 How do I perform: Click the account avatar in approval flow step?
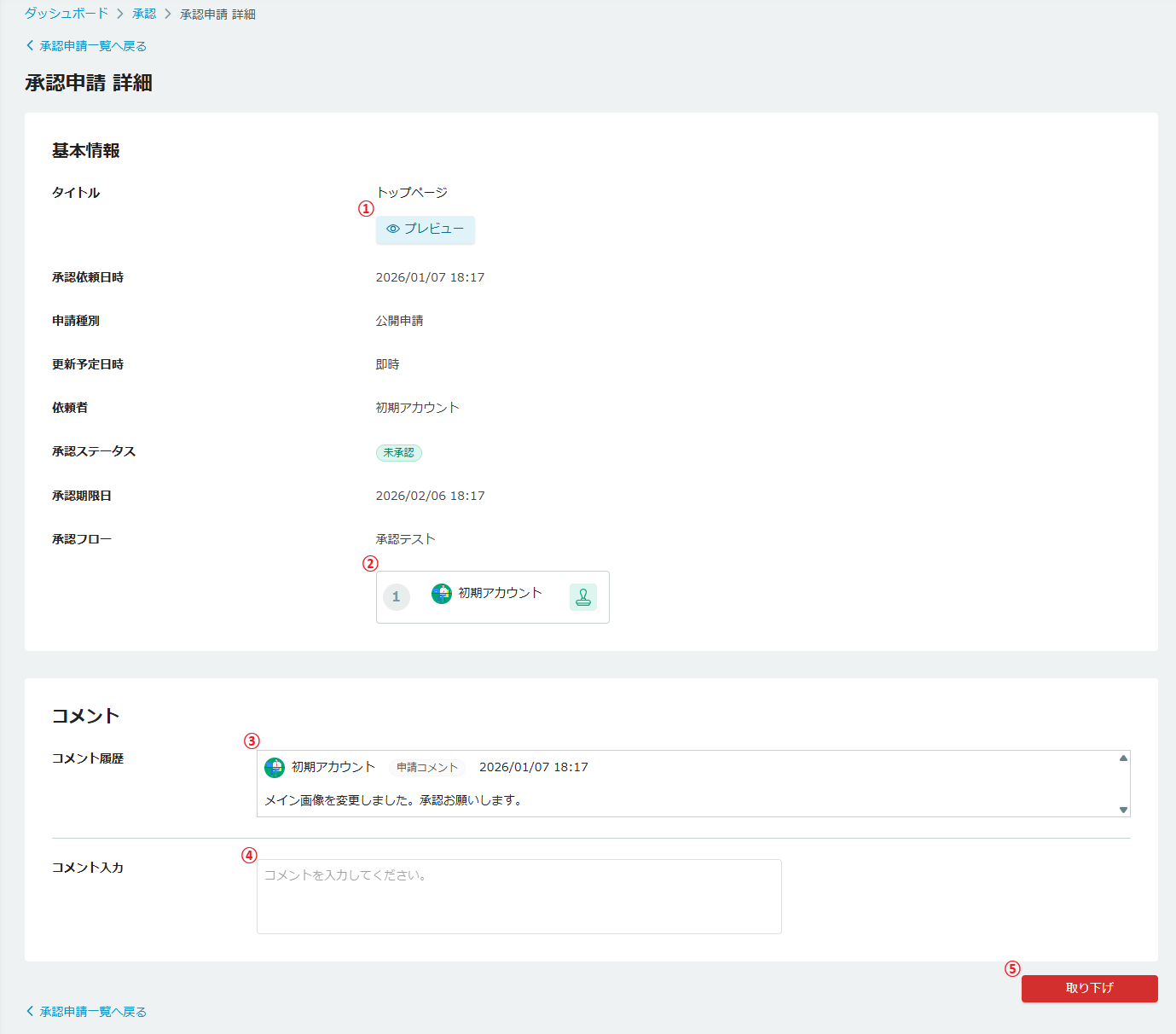tap(442, 594)
